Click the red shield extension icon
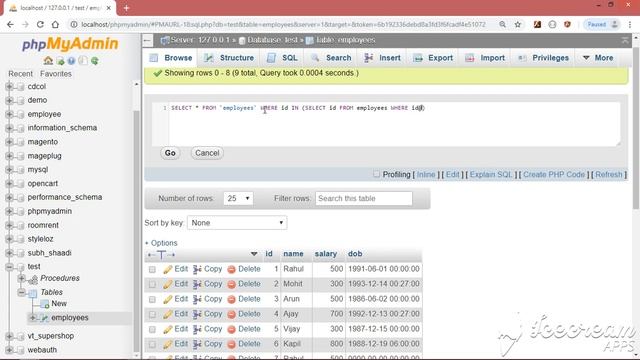The image size is (640, 360). click(567, 24)
